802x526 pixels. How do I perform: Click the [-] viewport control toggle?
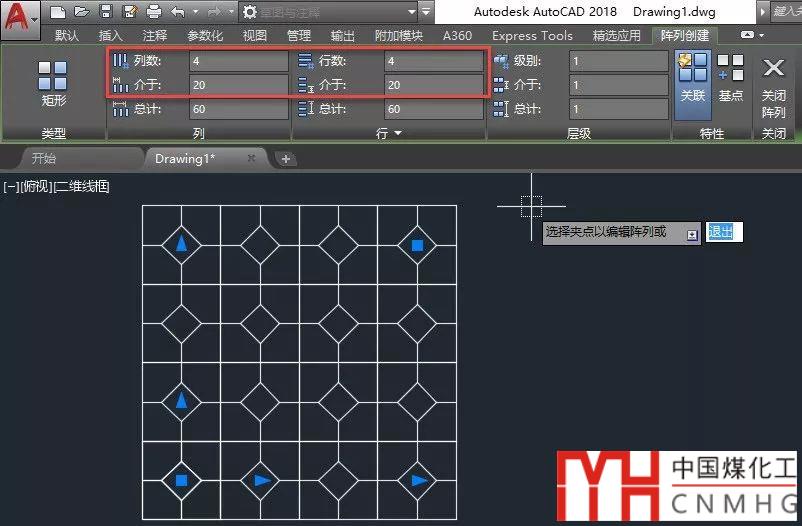tap(9, 187)
